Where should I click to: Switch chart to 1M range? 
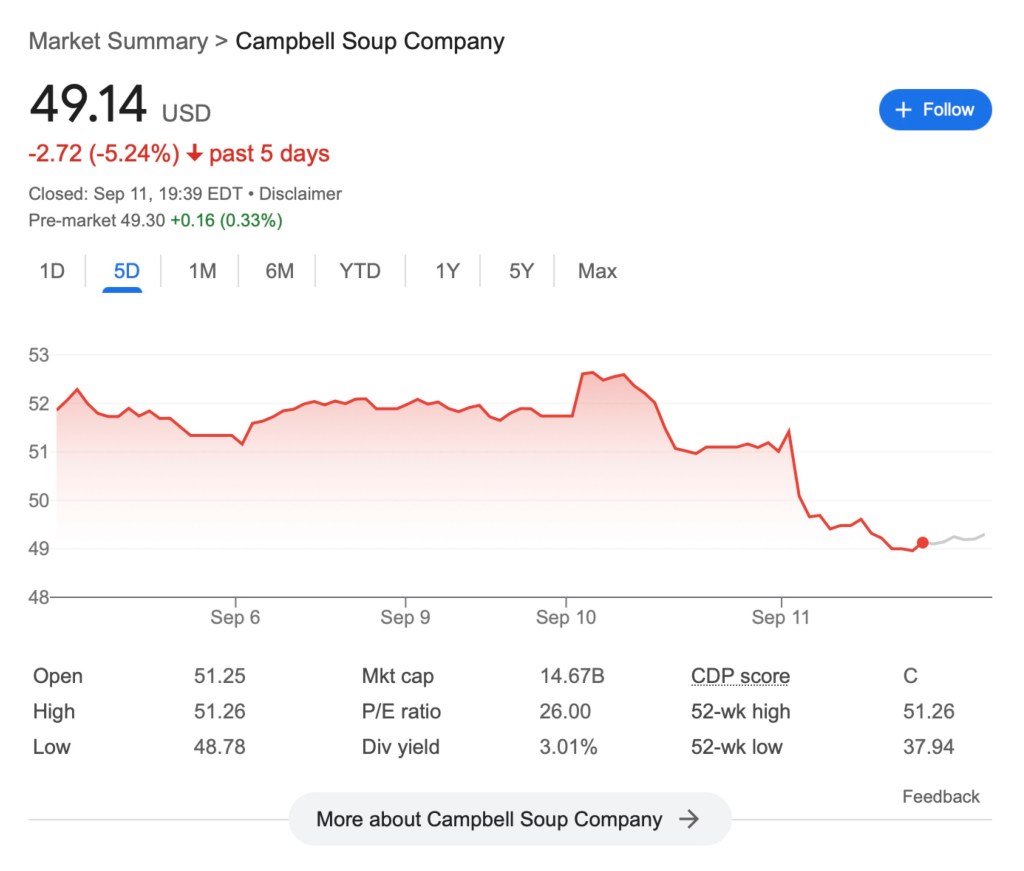point(202,271)
